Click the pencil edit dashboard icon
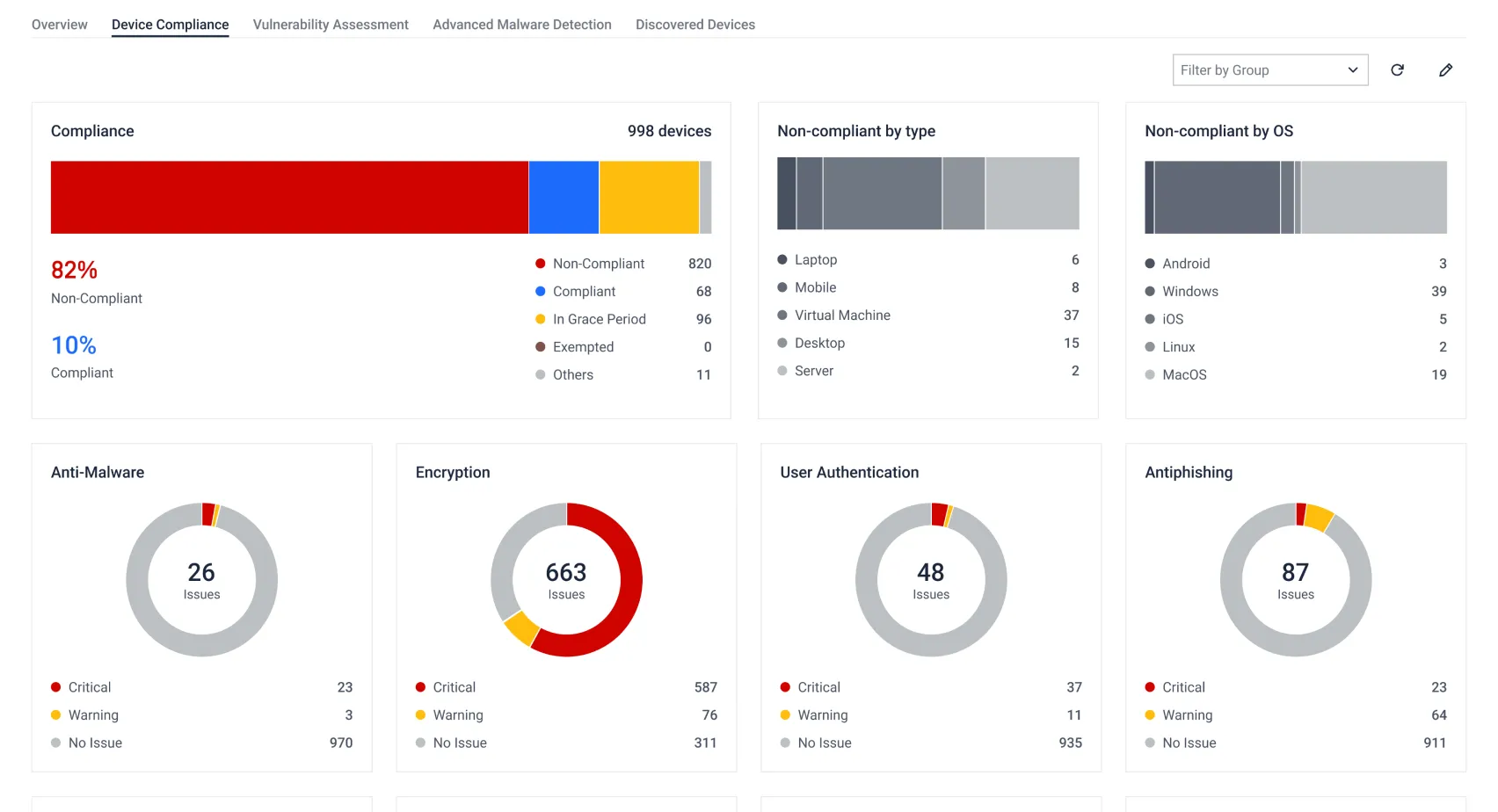Screen dimensions: 1498x812 [1445, 70]
